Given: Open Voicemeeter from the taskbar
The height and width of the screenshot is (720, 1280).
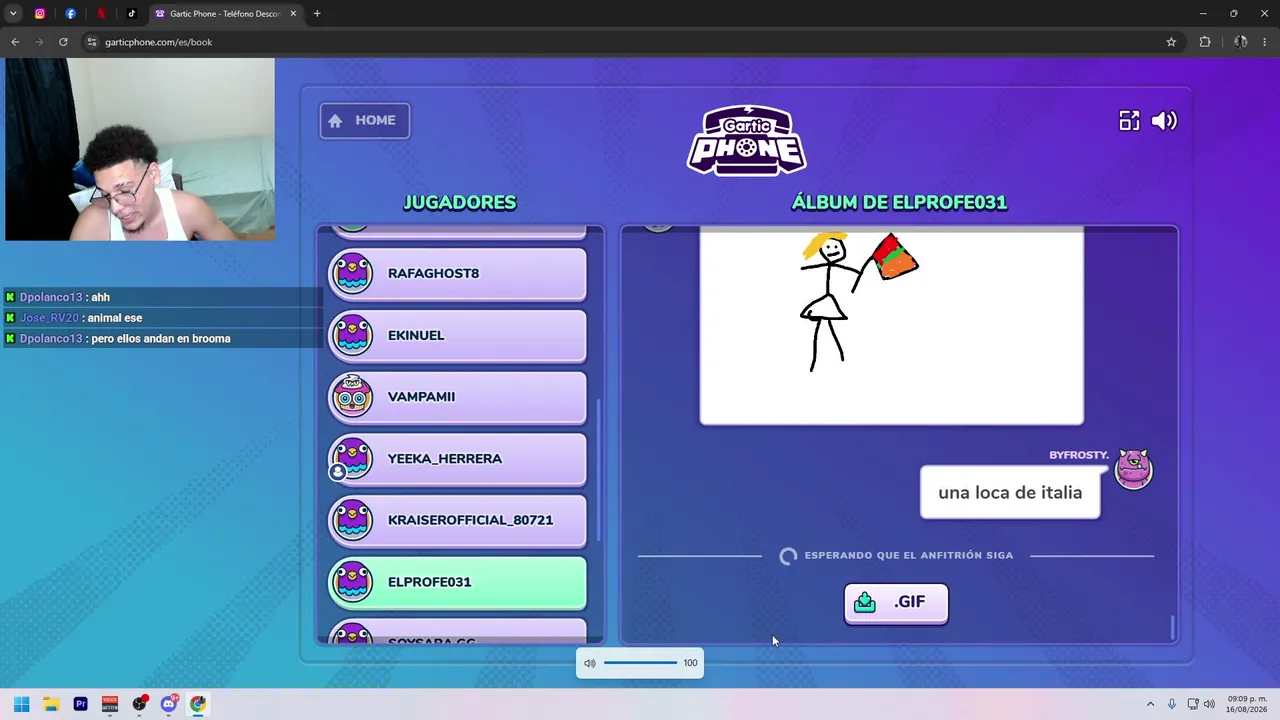Looking at the screenshot, I should [110, 704].
